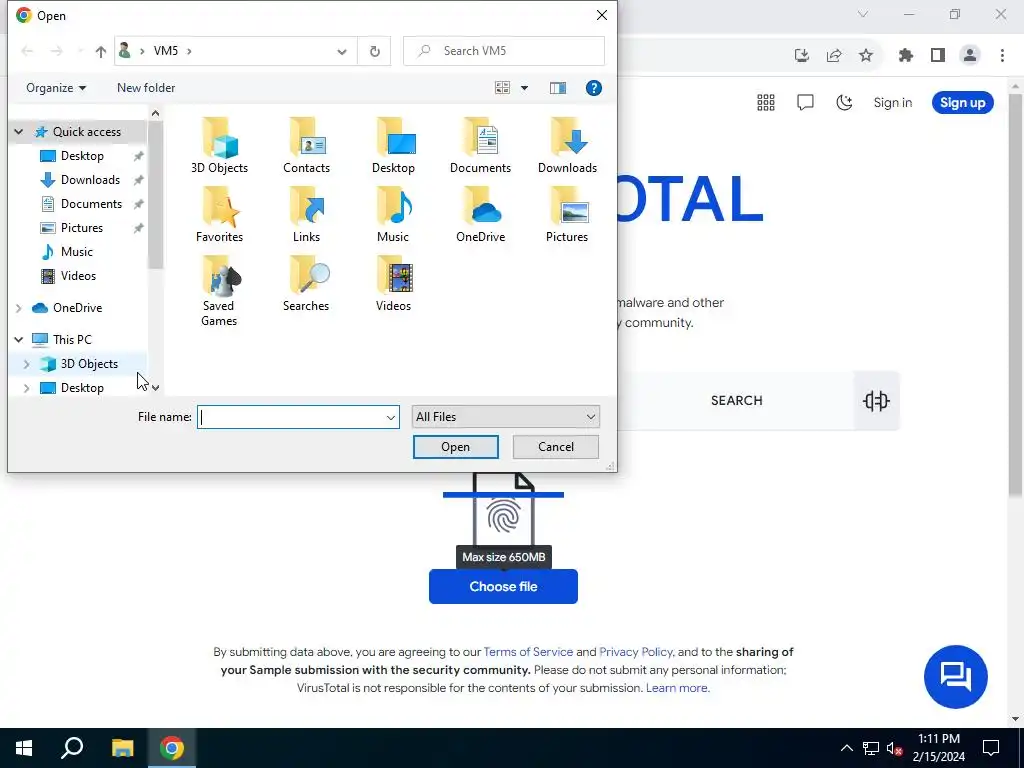Click VM5 in the address breadcrumb
Viewport: 1024px width, 768px height.
tap(166, 51)
